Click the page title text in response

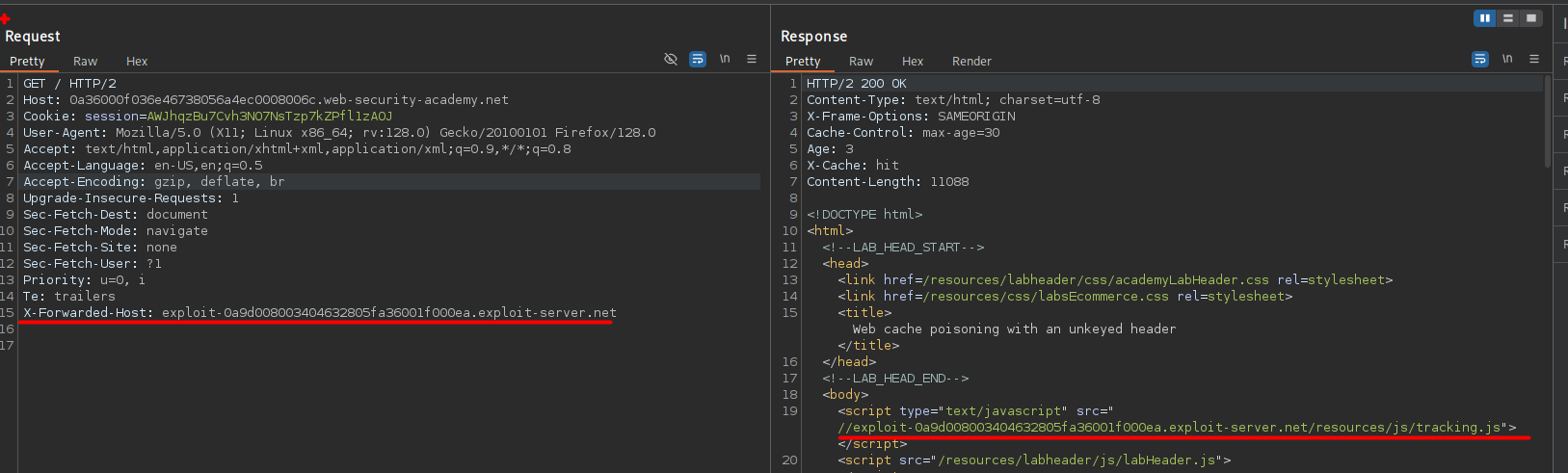pyautogui.click(x=1014, y=329)
